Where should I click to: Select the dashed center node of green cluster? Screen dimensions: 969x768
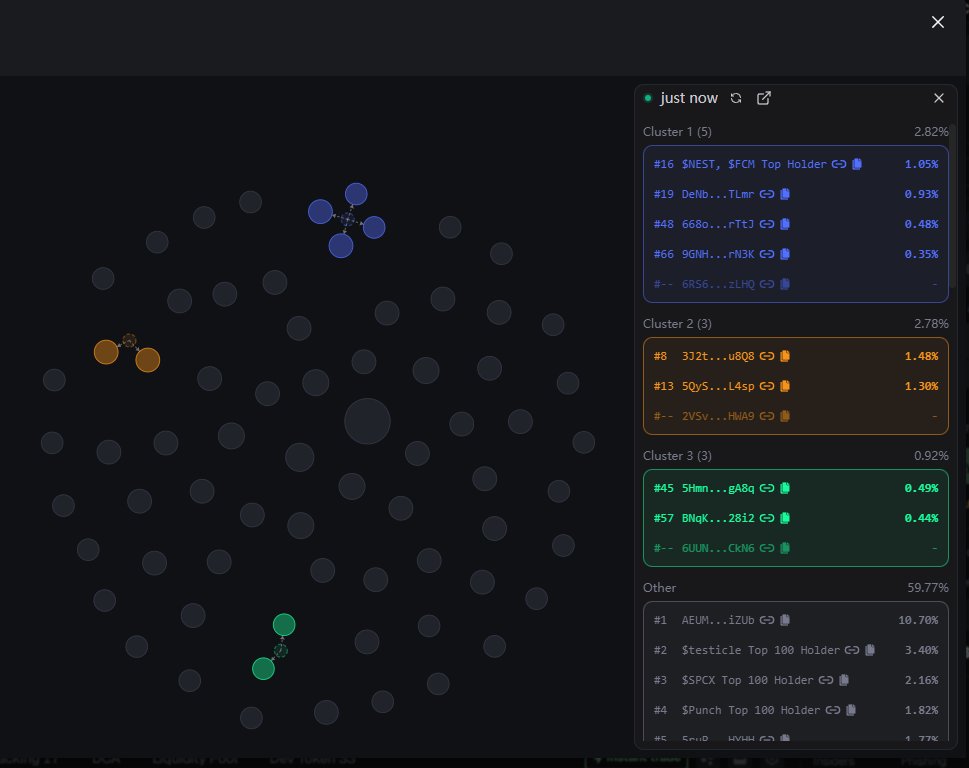pyautogui.click(x=281, y=651)
